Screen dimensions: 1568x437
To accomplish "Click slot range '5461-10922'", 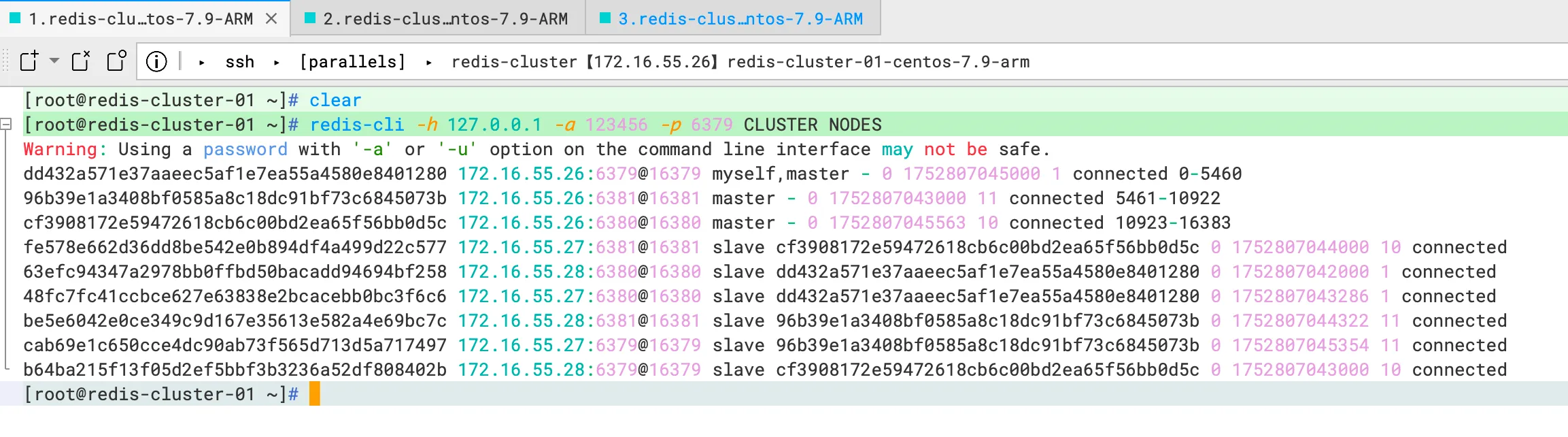I will [x=1168, y=198].
